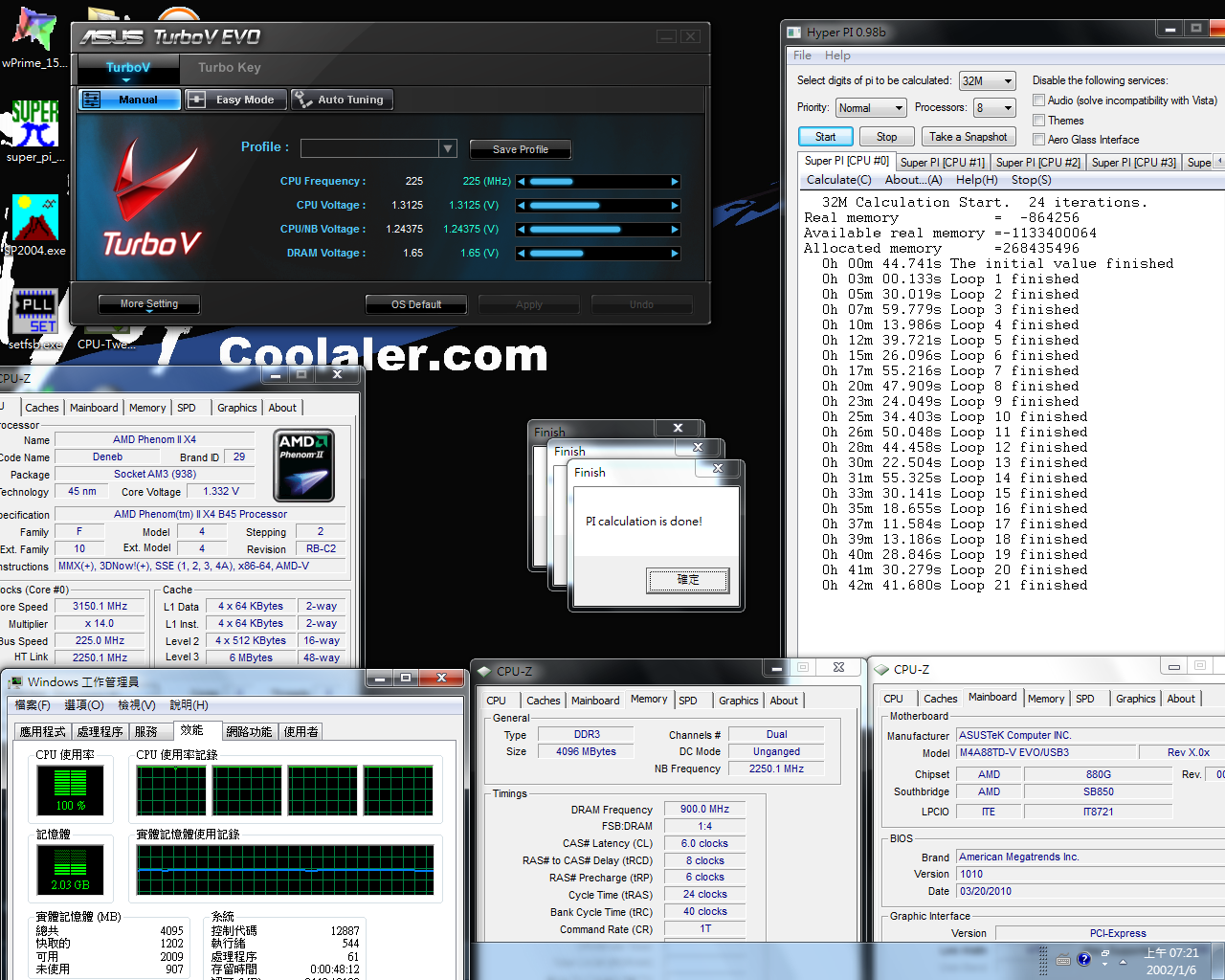
Task: Click More Setting button
Action: coord(148,304)
